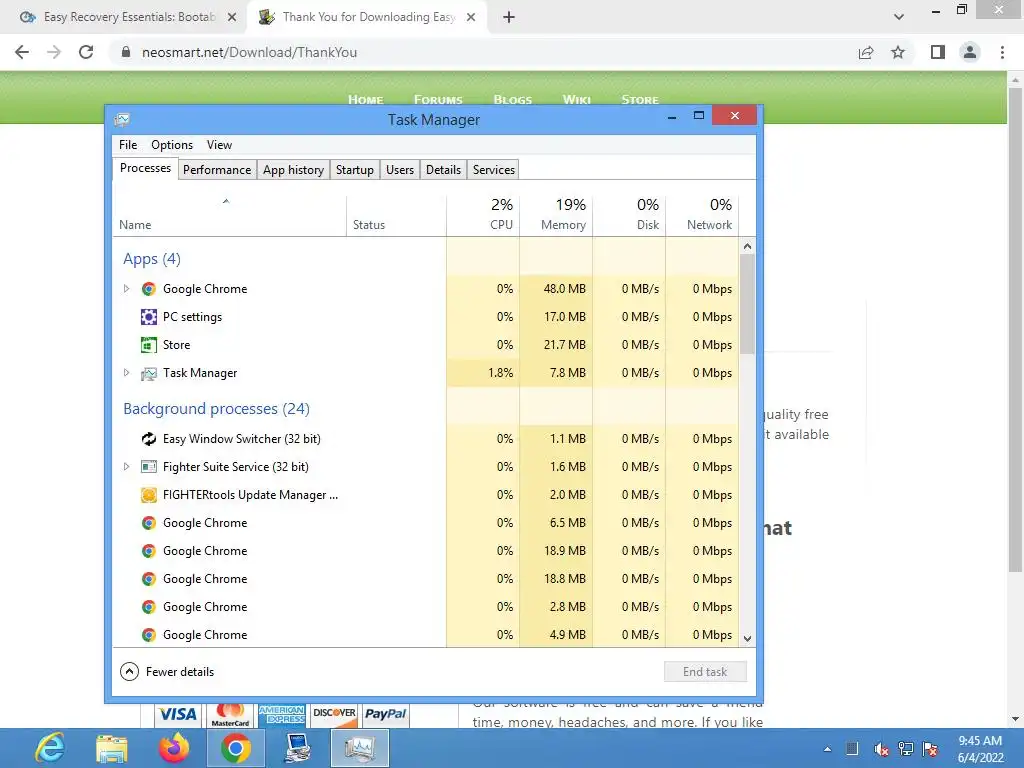Open the Chrome profile avatar
The width and height of the screenshot is (1024, 768).
point(970,52)
